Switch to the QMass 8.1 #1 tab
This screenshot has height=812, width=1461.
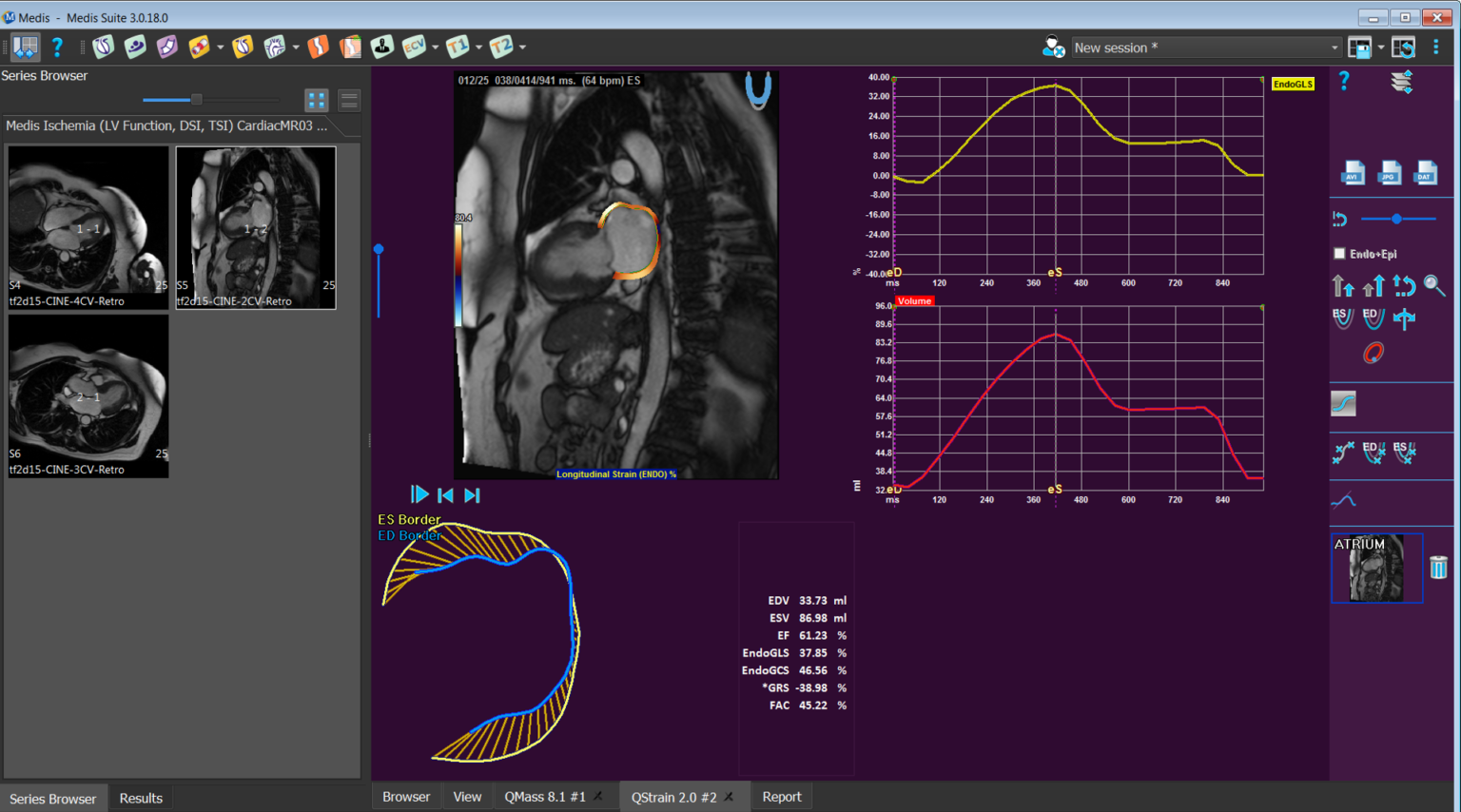[x=544, y=797]
